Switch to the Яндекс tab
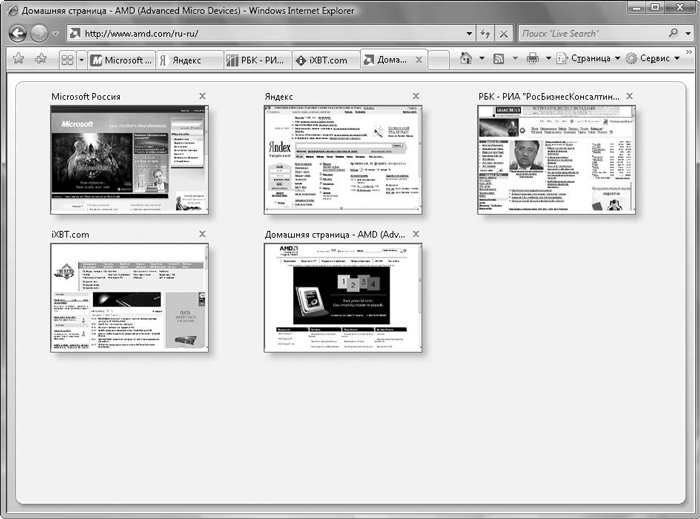The image size is (700, 519). pos(187,60)
